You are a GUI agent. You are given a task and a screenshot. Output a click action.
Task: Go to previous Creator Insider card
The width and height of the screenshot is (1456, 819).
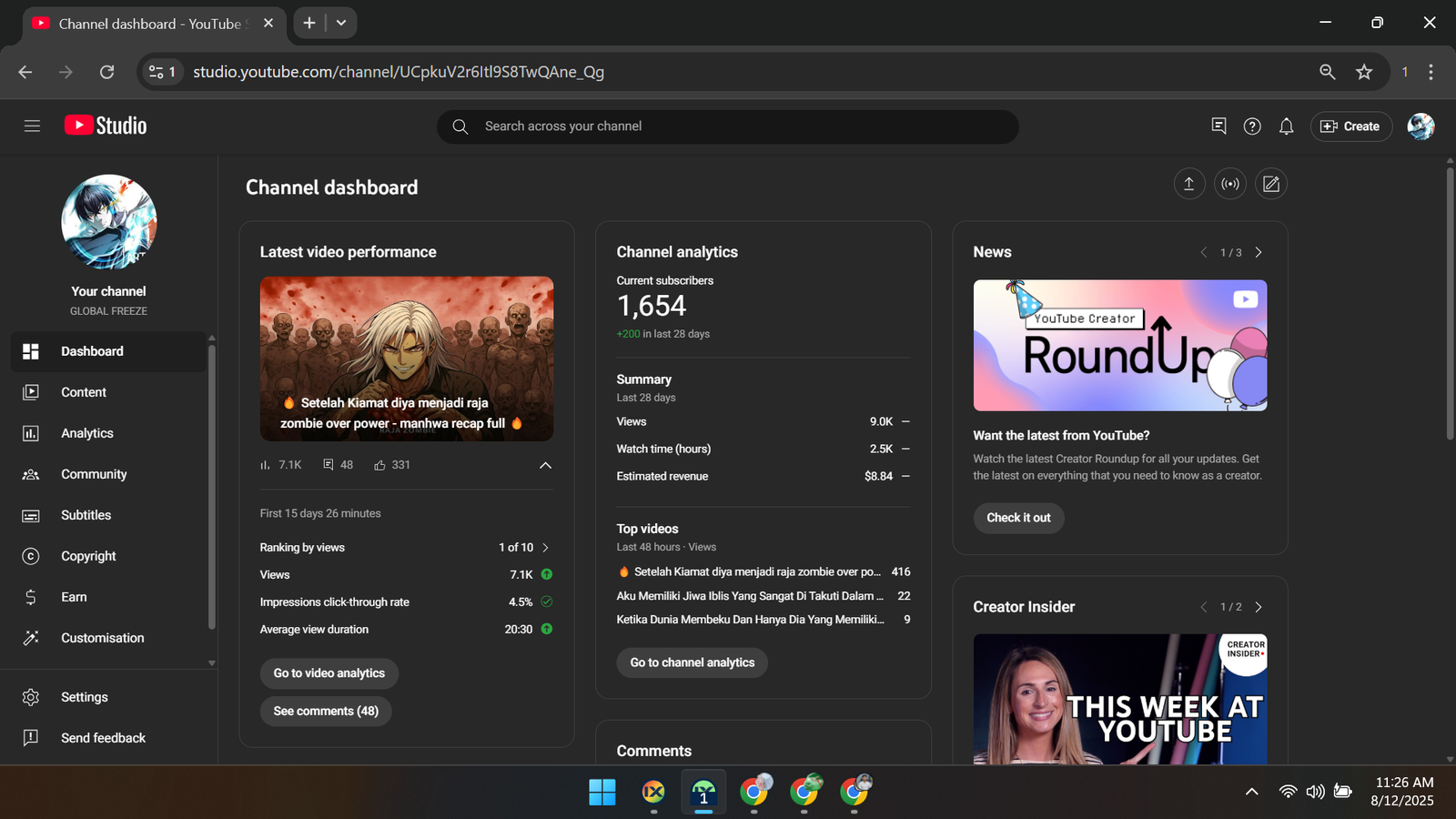coord(1203,607)
